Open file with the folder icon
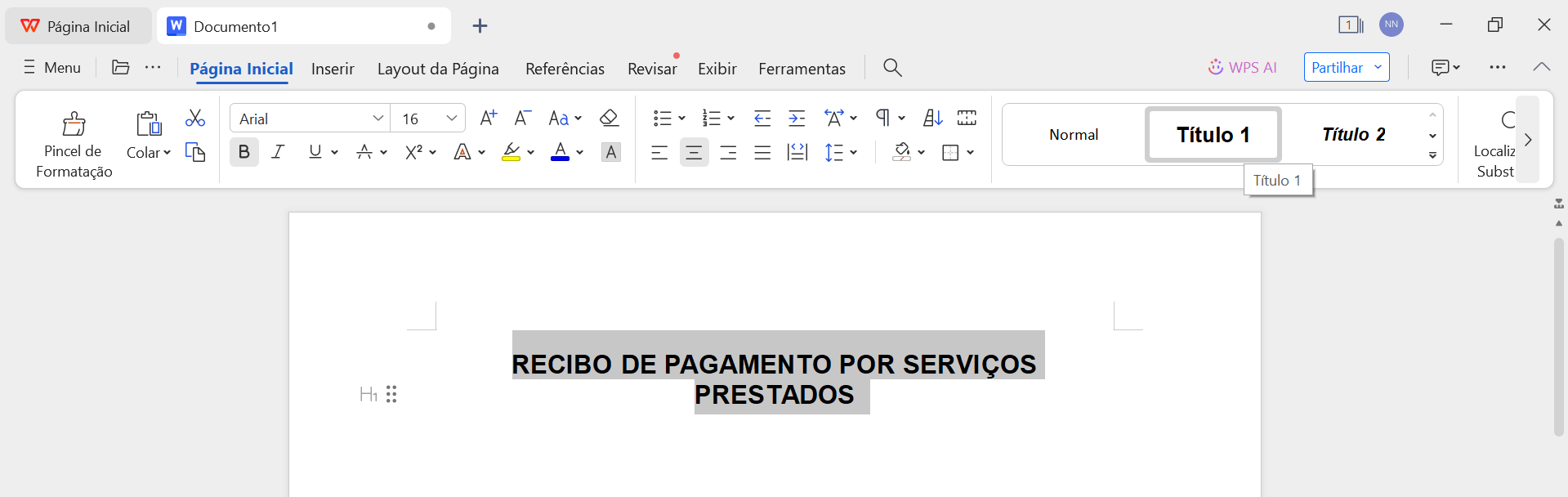The image size is (1568, 497). click(121, 67)
